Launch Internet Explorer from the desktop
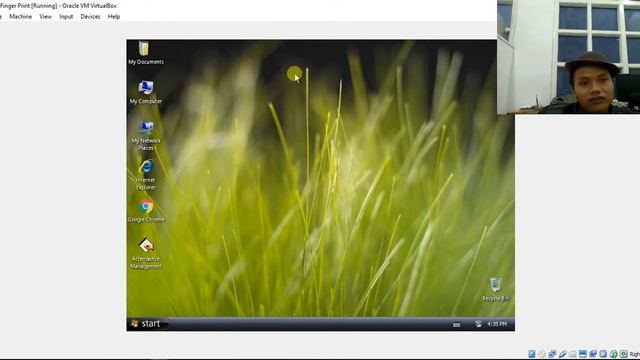Image resolution: width=640 pixels, height=360 pixels. tap(146, 175)
